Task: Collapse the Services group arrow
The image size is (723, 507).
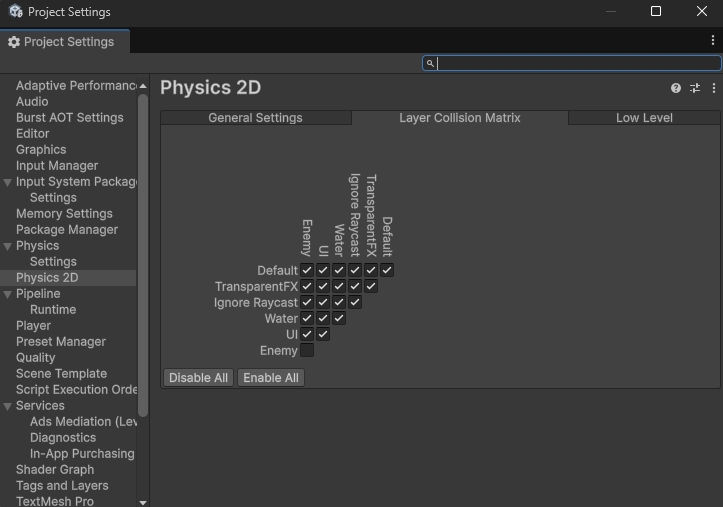Action: click(x=7, y=407)
